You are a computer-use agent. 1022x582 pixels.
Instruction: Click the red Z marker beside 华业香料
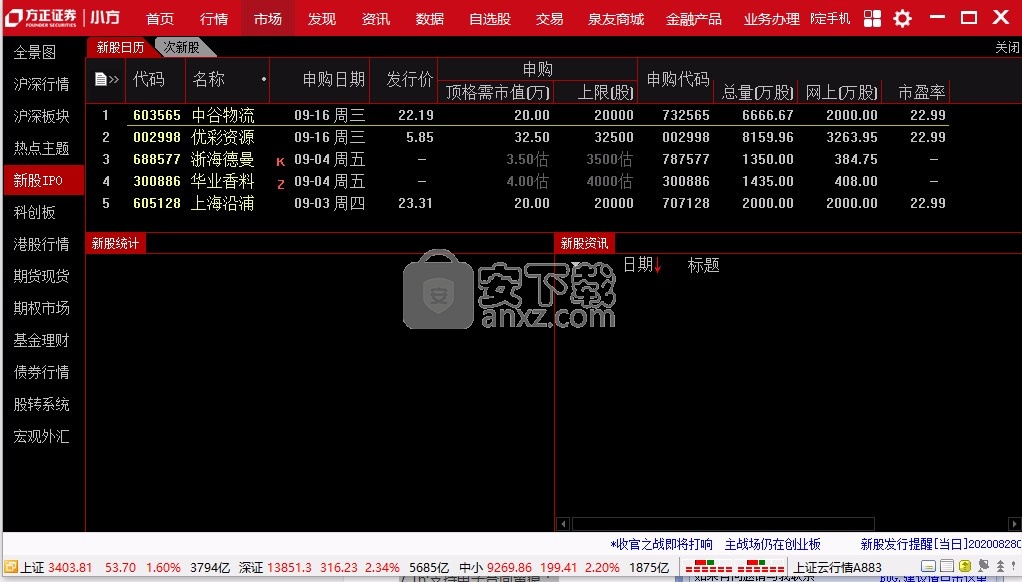click(280, 182)
